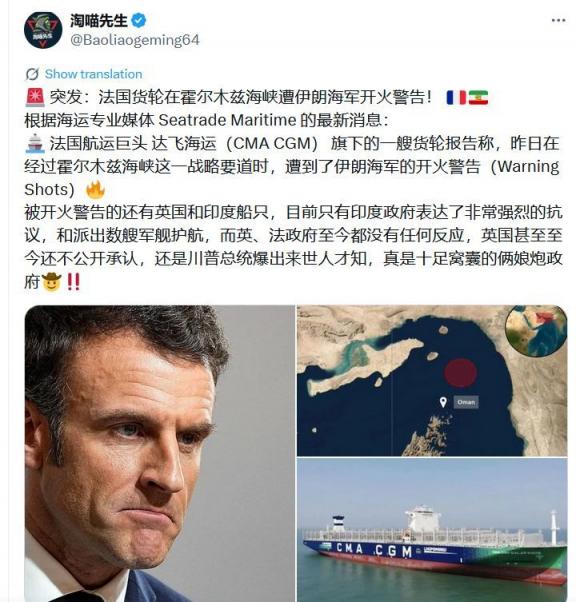Click the Oman location pin on map
Viewport: 576px width, 602px height.
(x=443, y=402)
